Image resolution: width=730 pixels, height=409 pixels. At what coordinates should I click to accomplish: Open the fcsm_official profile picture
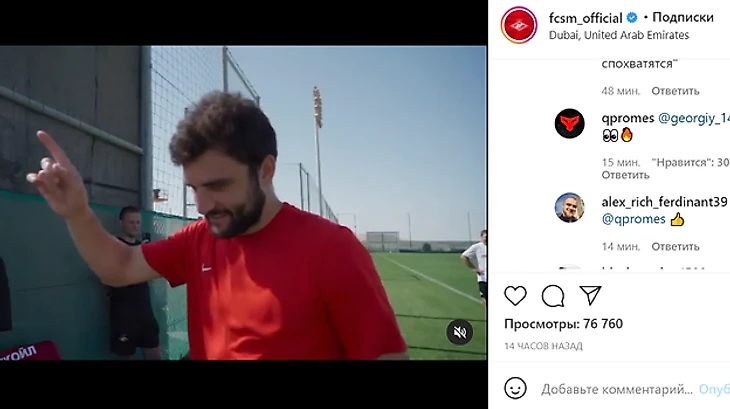[x=519, y=25]
